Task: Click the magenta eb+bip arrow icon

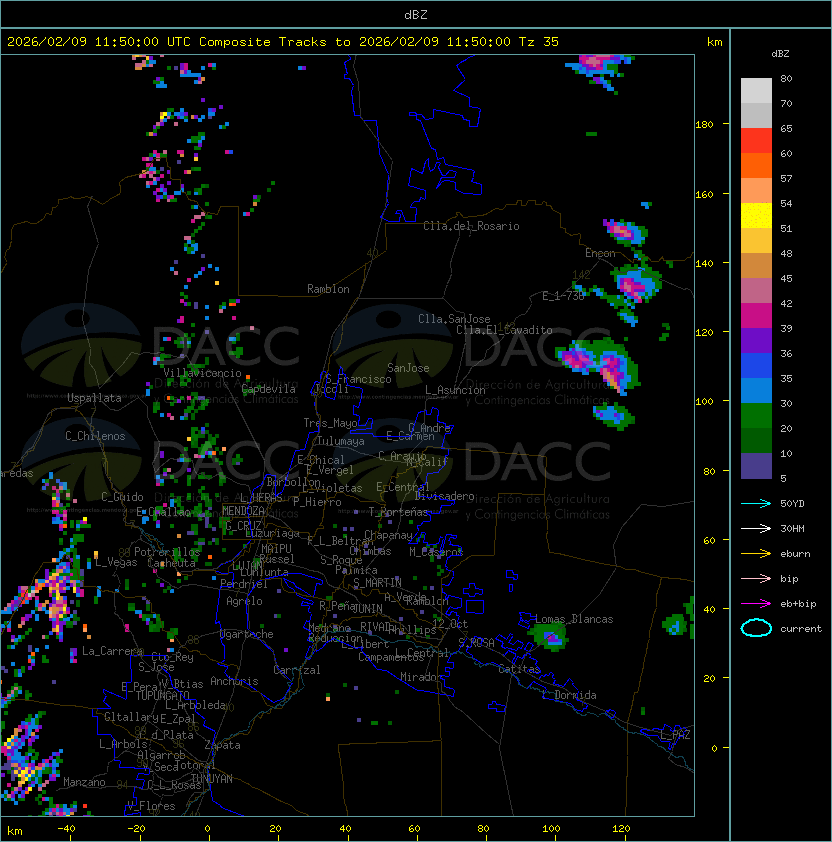Action: [756, 604]
